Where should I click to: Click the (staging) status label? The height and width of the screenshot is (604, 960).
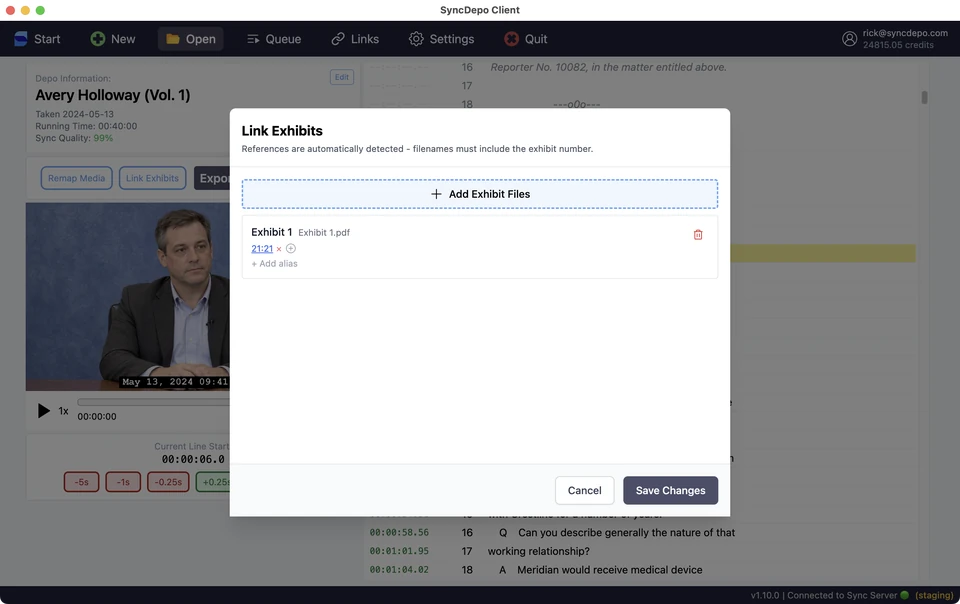934,595
